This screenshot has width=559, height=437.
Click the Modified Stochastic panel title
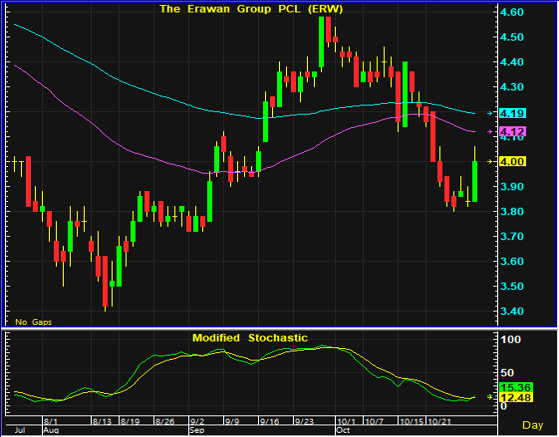click(x=250, y=338)
